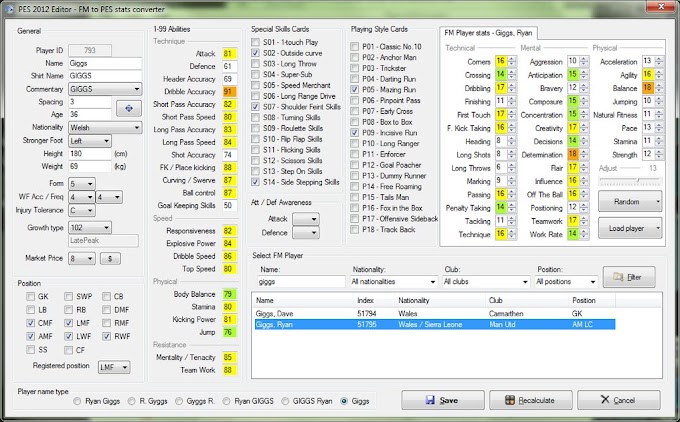Click the Dribble Accuracy value 91
The image size is (680, 422).
229,92
